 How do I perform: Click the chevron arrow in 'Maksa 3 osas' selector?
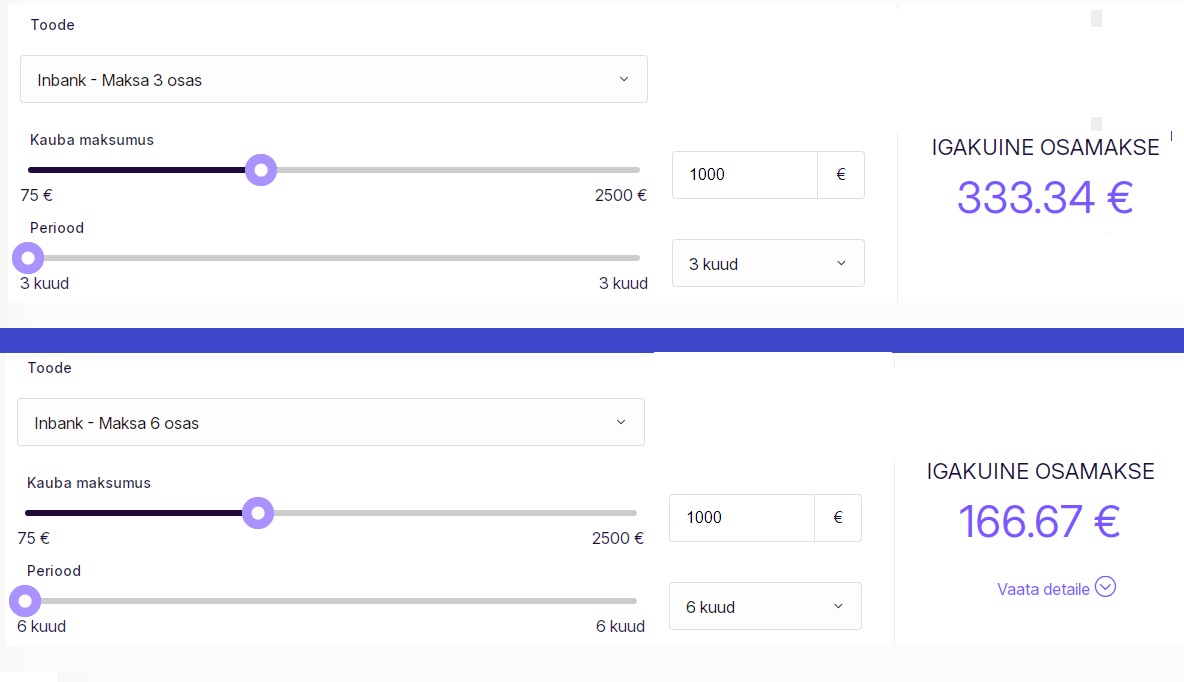(x=624, y=79)
